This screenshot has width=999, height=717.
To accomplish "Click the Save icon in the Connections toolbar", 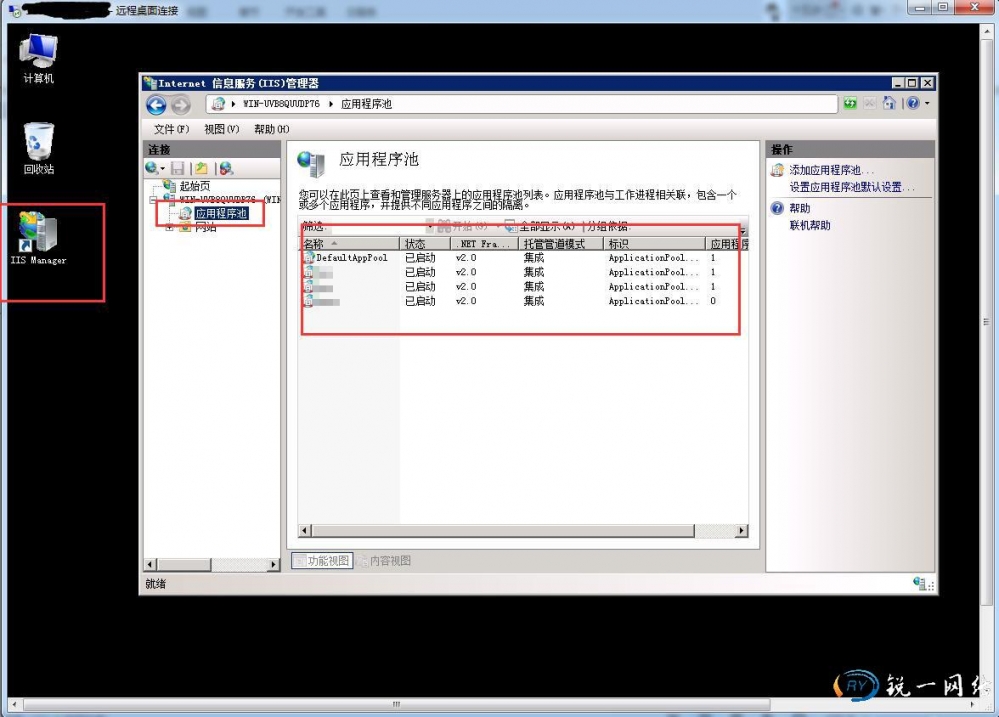I will [178, 169].
